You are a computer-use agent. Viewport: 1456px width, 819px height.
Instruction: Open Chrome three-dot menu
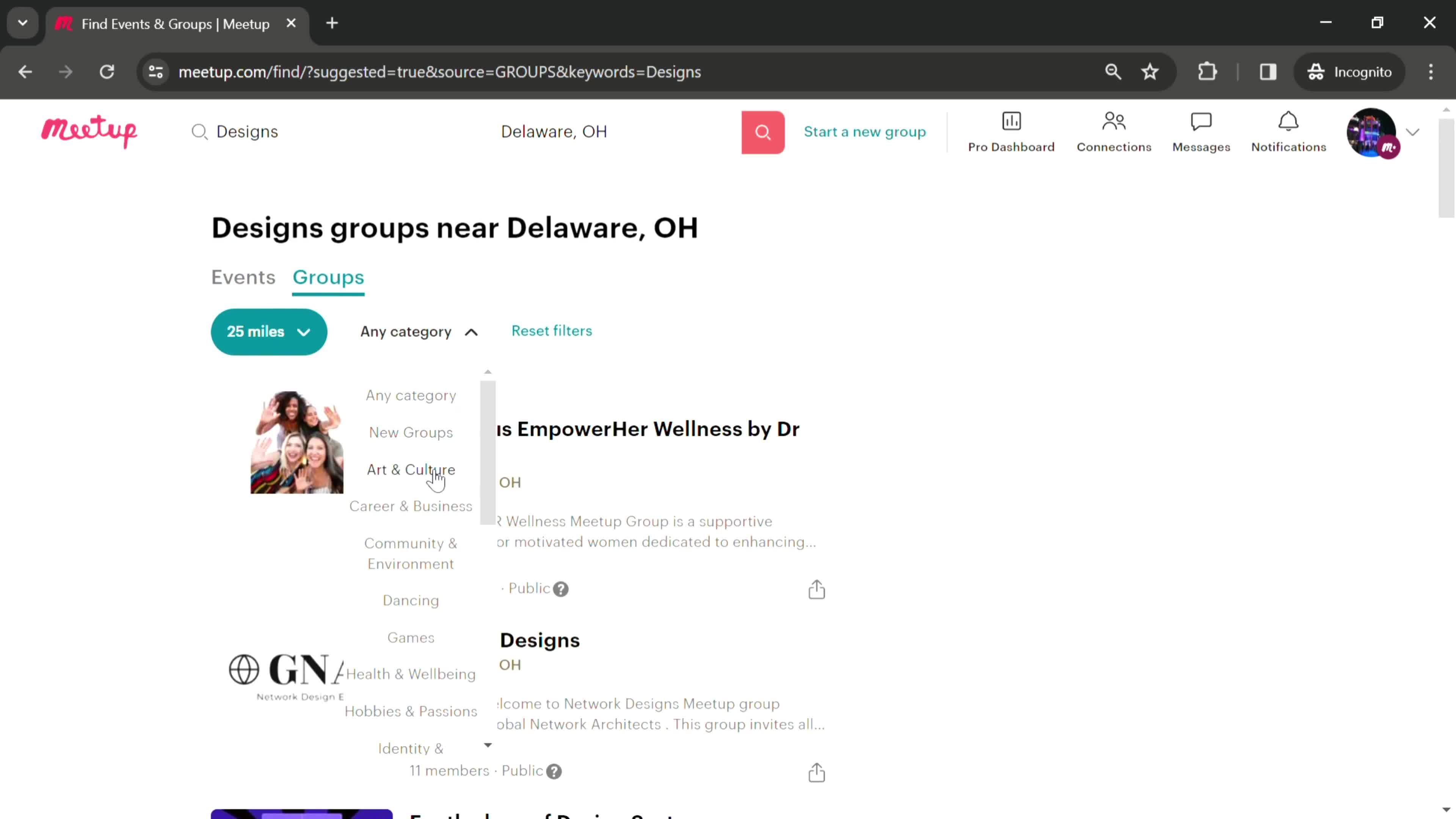point(1431,72)
